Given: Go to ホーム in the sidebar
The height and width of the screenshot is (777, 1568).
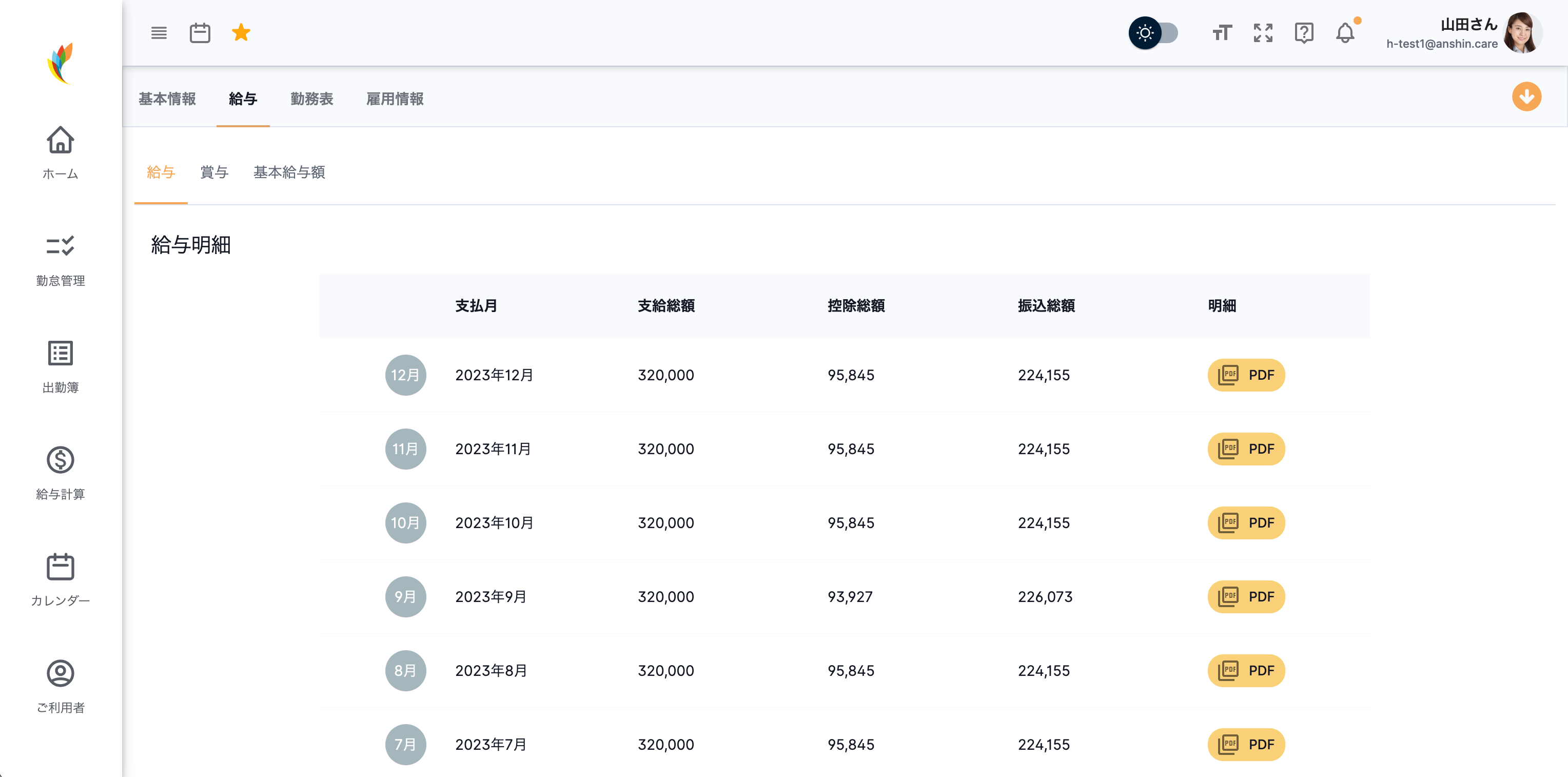Looking at the screenshot, I should [x=60, y=152].
